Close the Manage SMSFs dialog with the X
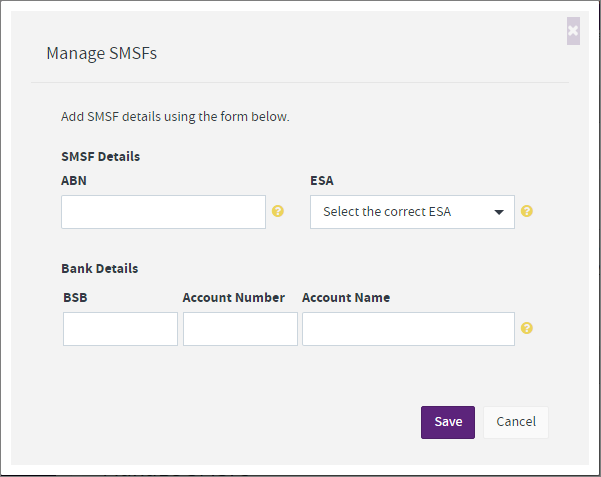The image size is (601, 477). [573, 31]
